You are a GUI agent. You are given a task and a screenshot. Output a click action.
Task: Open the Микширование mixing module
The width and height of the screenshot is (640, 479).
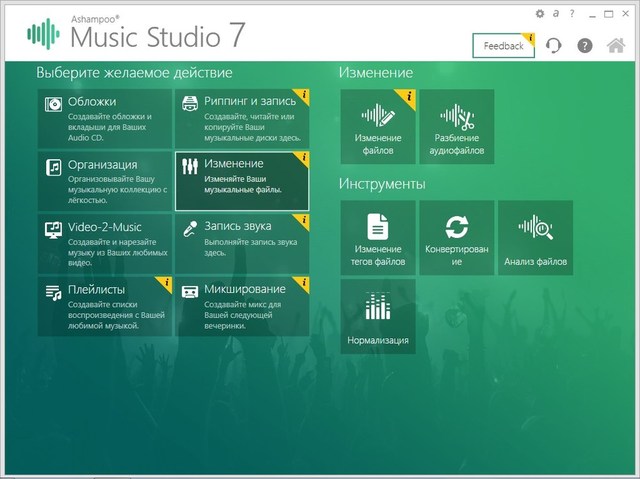point(242,305)
